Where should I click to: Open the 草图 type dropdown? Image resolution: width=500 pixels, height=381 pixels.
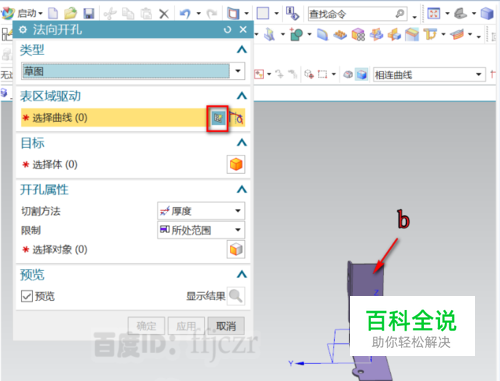(238, 71)
